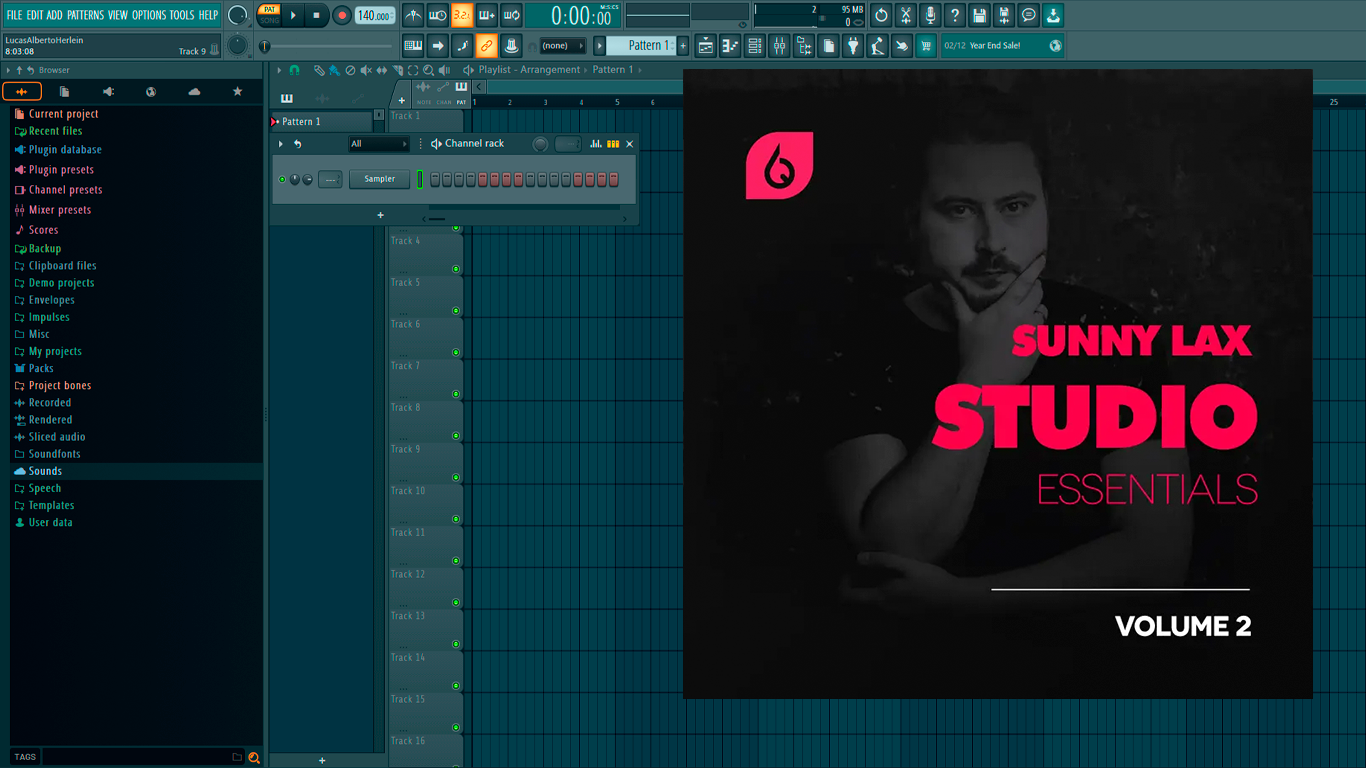Select the zoom magnifier tool in playlist

pyautogui.click(x=428, y=70)
